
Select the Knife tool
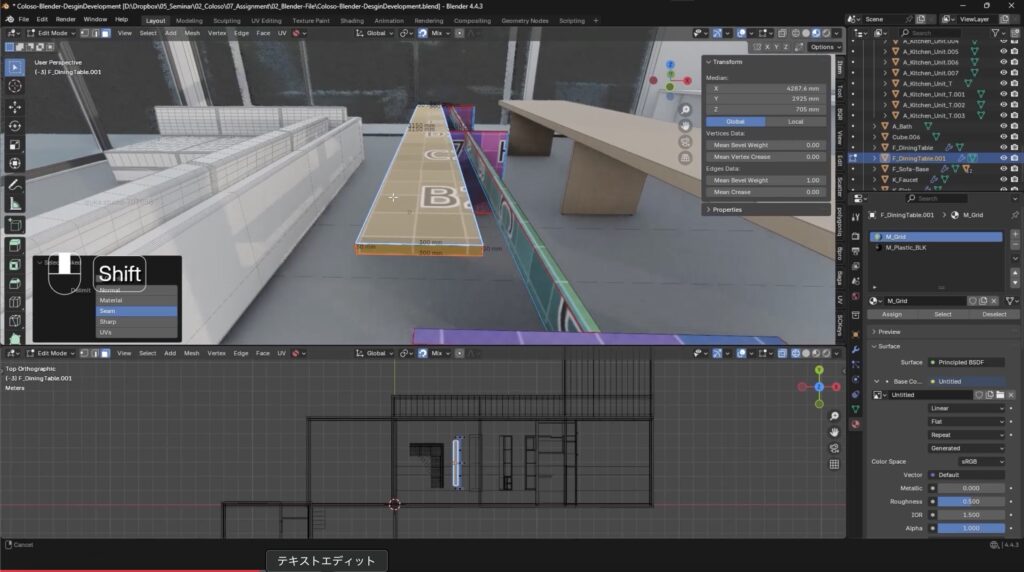pyautogui.click(x=15, y=321)
